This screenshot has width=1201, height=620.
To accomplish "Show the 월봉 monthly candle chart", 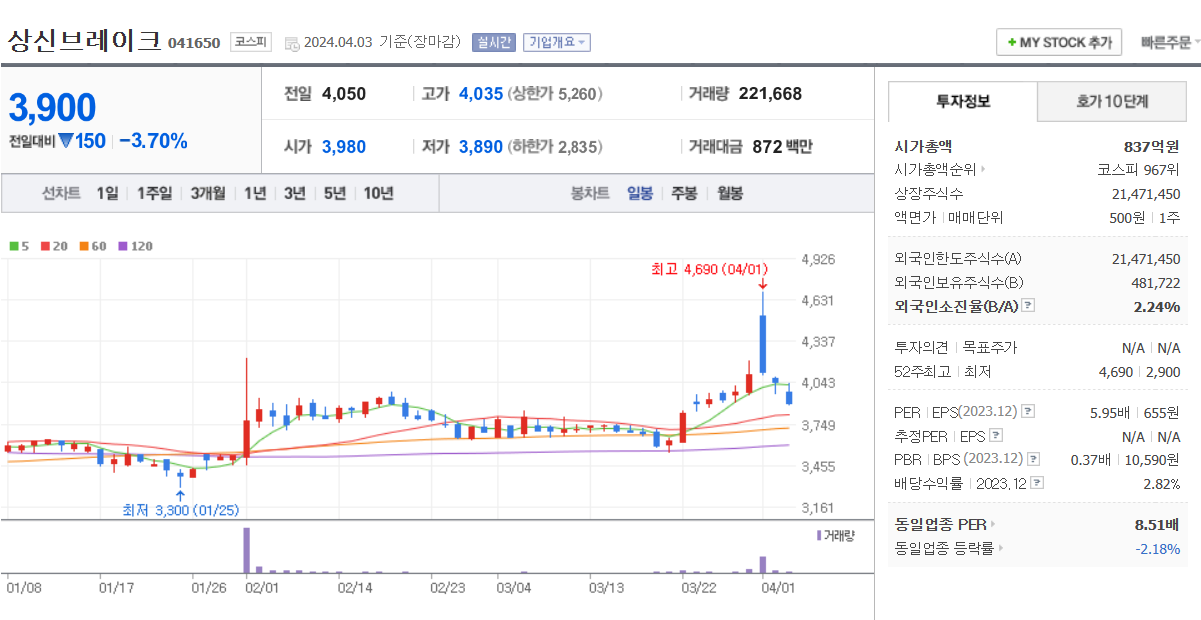I will tap(730, 193).
